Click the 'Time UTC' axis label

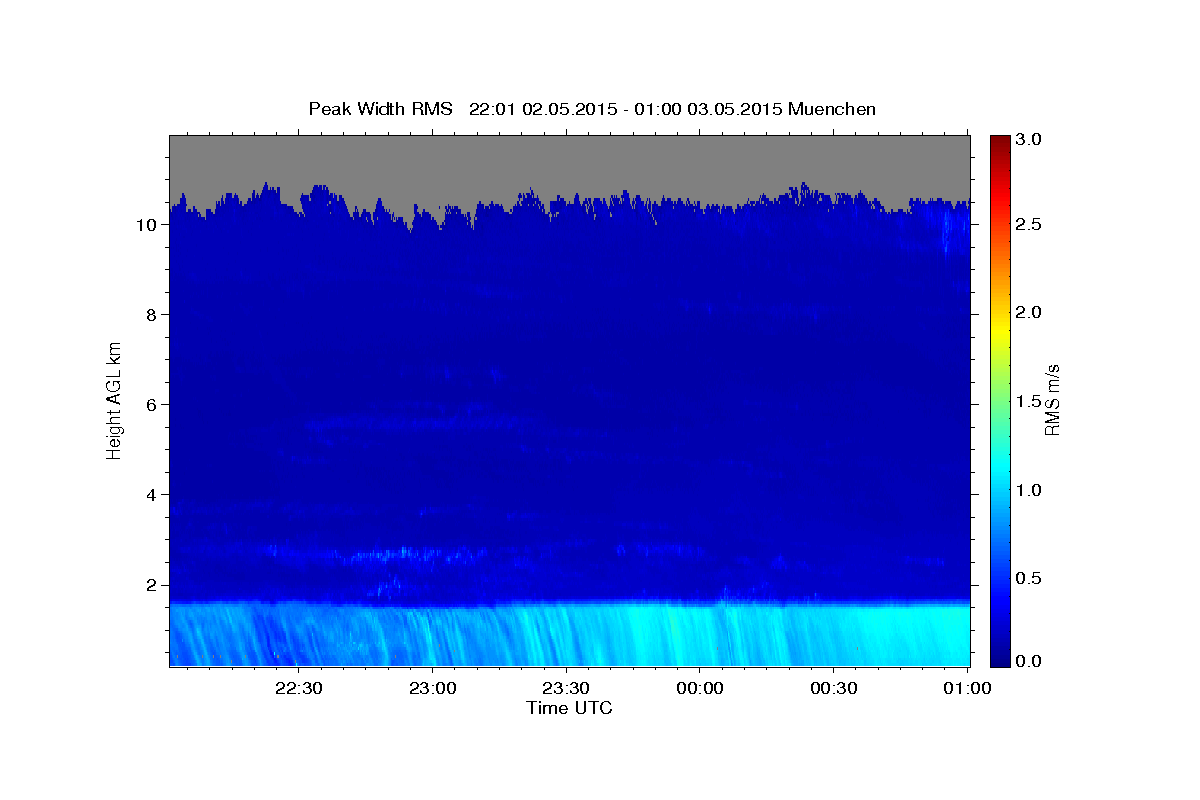coord(569,708)
